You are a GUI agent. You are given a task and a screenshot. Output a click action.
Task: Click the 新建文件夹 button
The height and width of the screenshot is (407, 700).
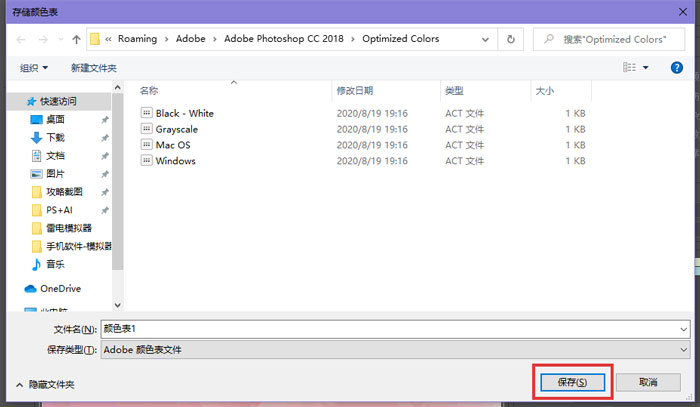pyautogui.click(x=93, y=68)
